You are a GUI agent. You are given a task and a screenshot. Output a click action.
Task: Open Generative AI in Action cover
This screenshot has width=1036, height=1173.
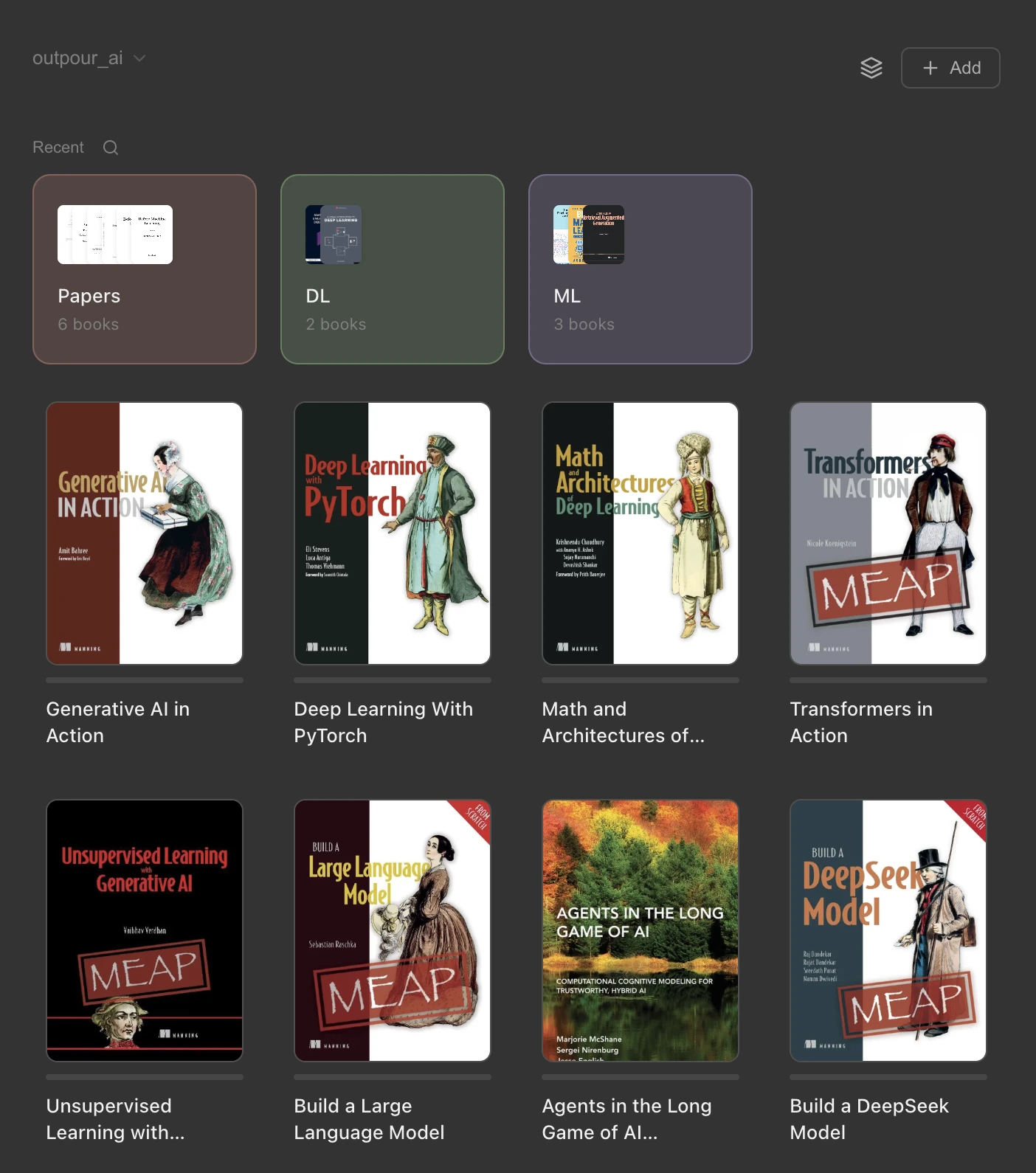[x=145, y=533]
